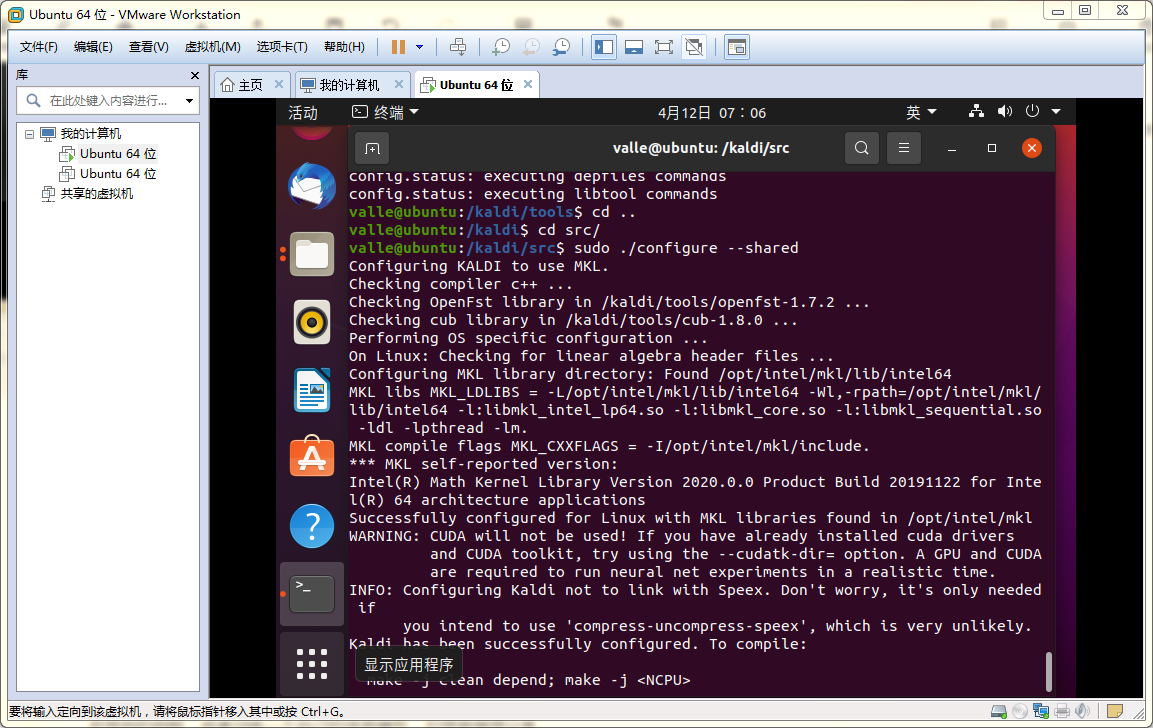Open a new tab in the terminal
Image resolution: width=1153 pixels, height=728 pixels.
pos(373,149)
